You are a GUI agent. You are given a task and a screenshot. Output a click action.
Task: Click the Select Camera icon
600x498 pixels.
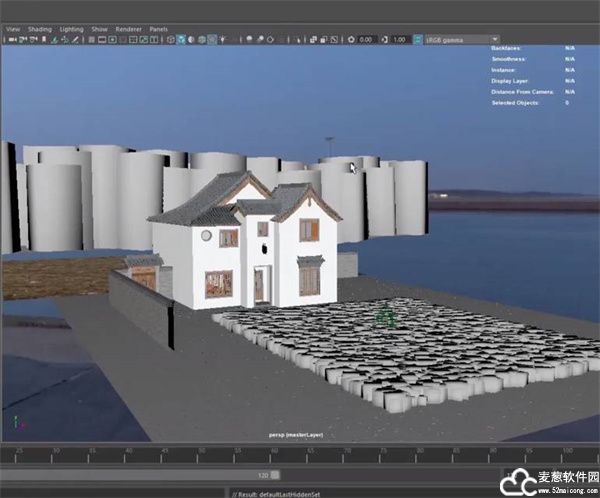pyautogui.click(x=11, y=40)
